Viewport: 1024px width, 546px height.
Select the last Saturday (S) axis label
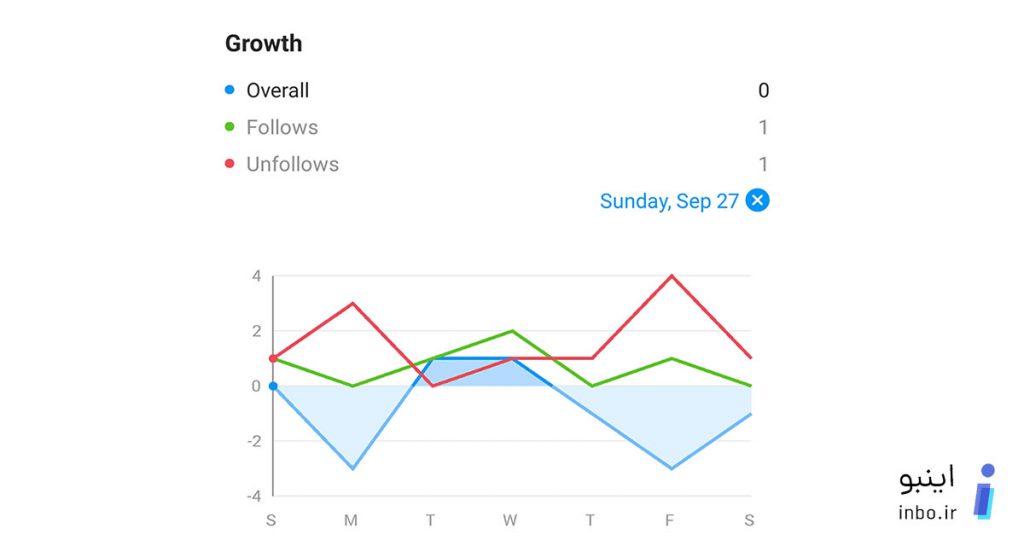749,520
